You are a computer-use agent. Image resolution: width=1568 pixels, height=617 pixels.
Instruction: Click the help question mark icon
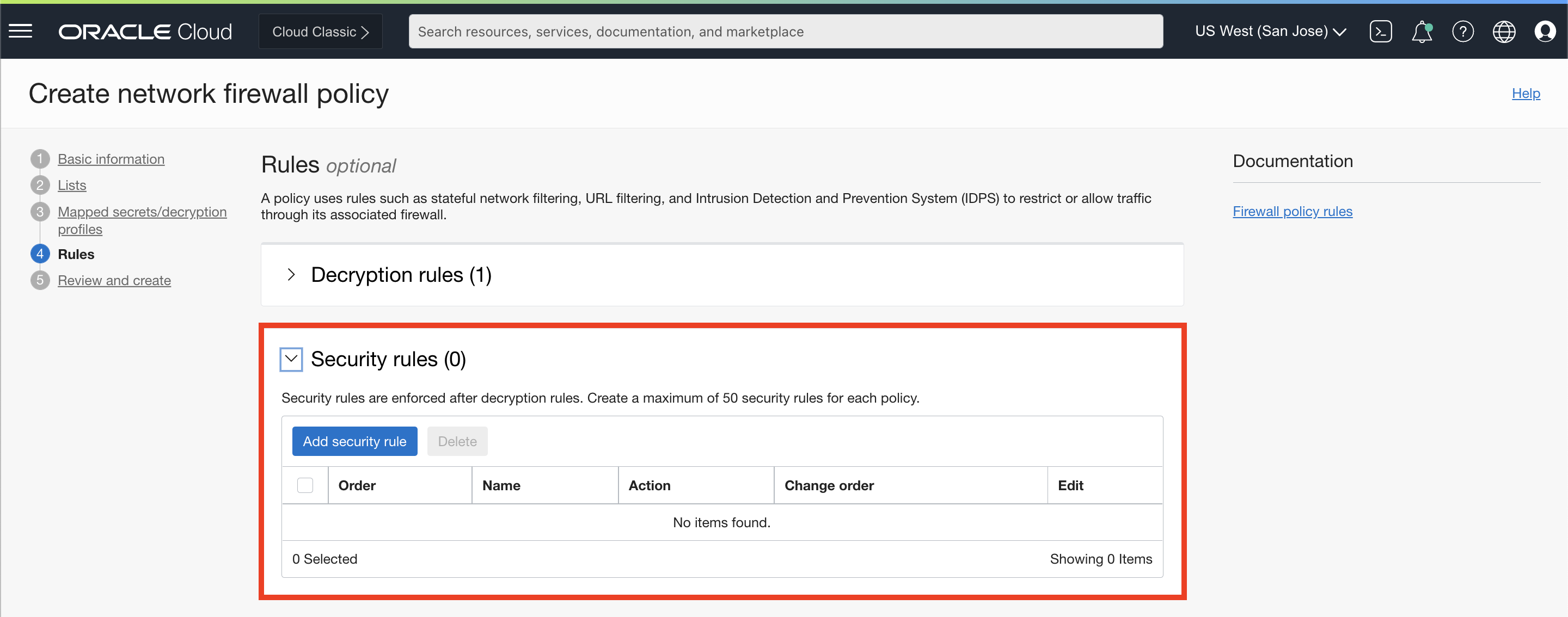1462,31
